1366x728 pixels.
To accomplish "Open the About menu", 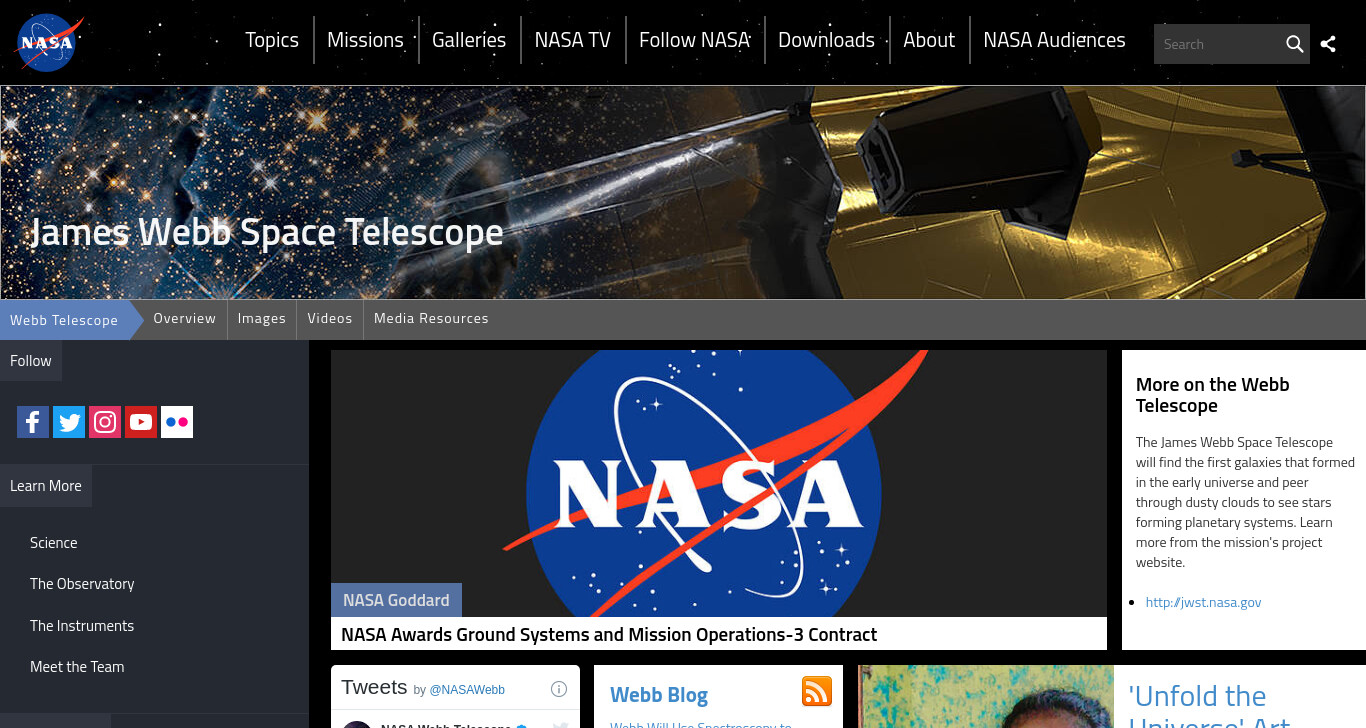I will click(x=929, y=40).
